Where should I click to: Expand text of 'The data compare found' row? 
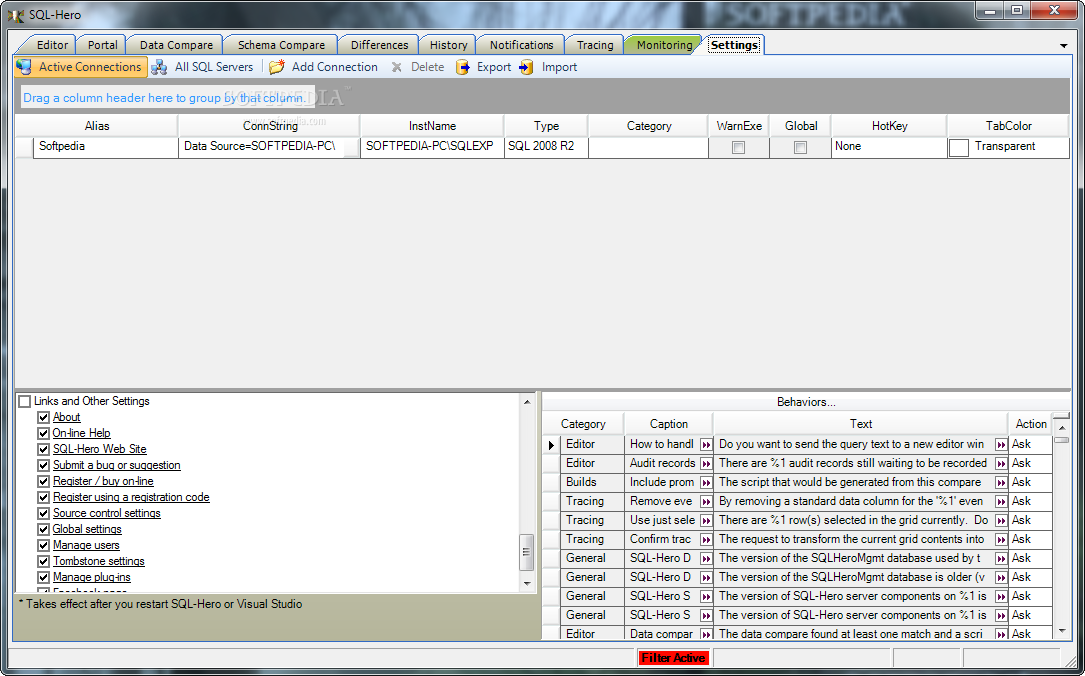pos(1001,634)
